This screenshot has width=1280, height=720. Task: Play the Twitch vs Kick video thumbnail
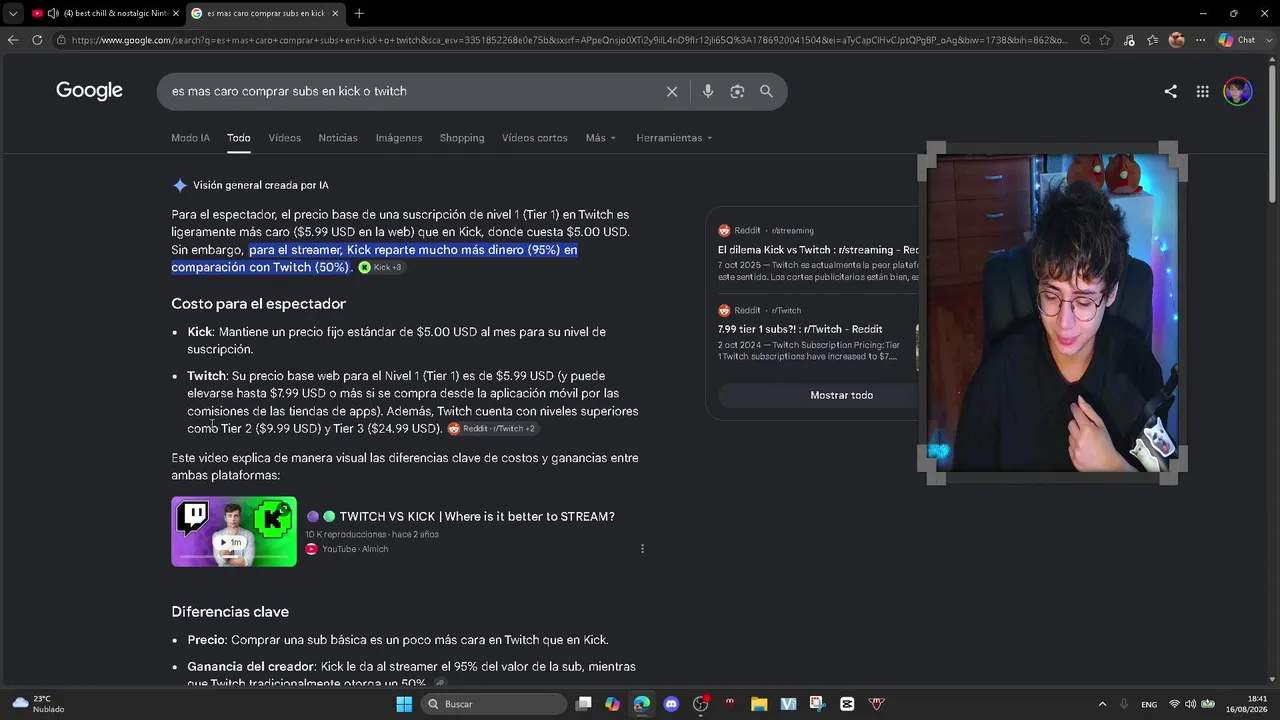tap(234, 531)
